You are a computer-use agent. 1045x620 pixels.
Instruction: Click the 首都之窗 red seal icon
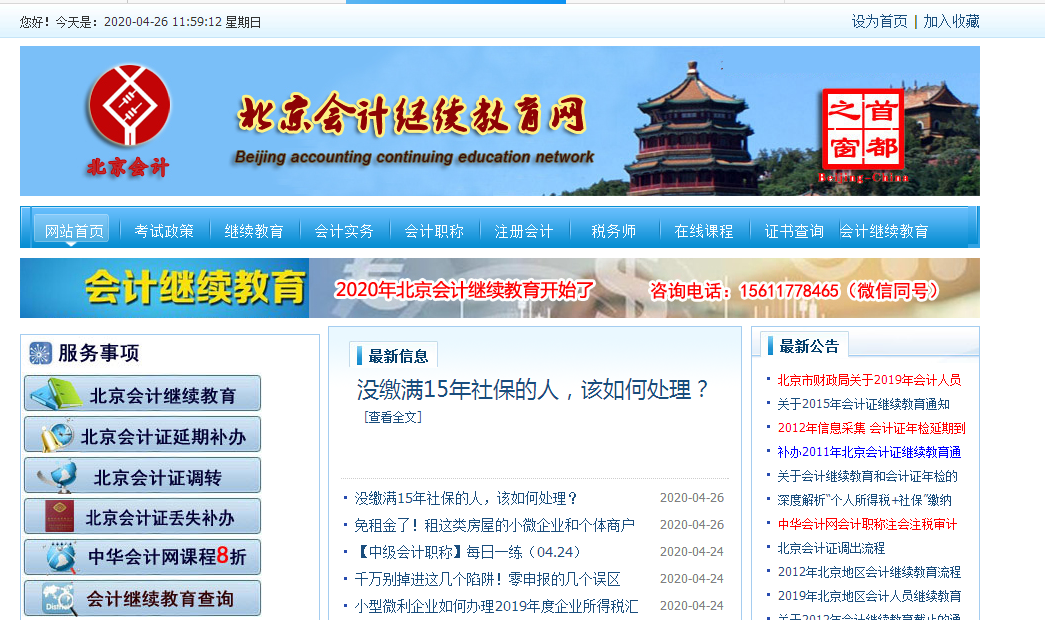862,130
